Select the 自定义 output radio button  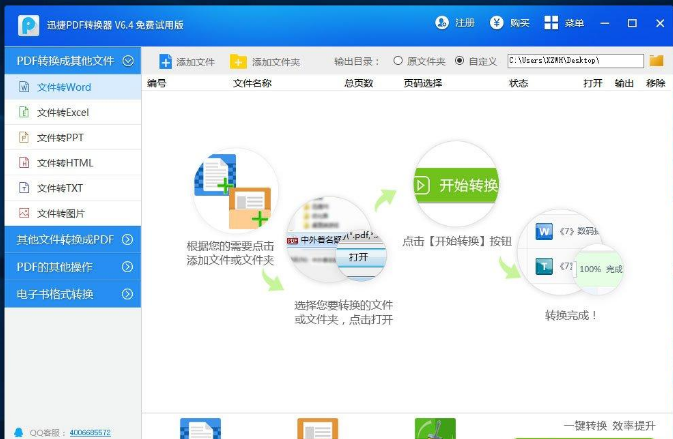pos(459,61)
